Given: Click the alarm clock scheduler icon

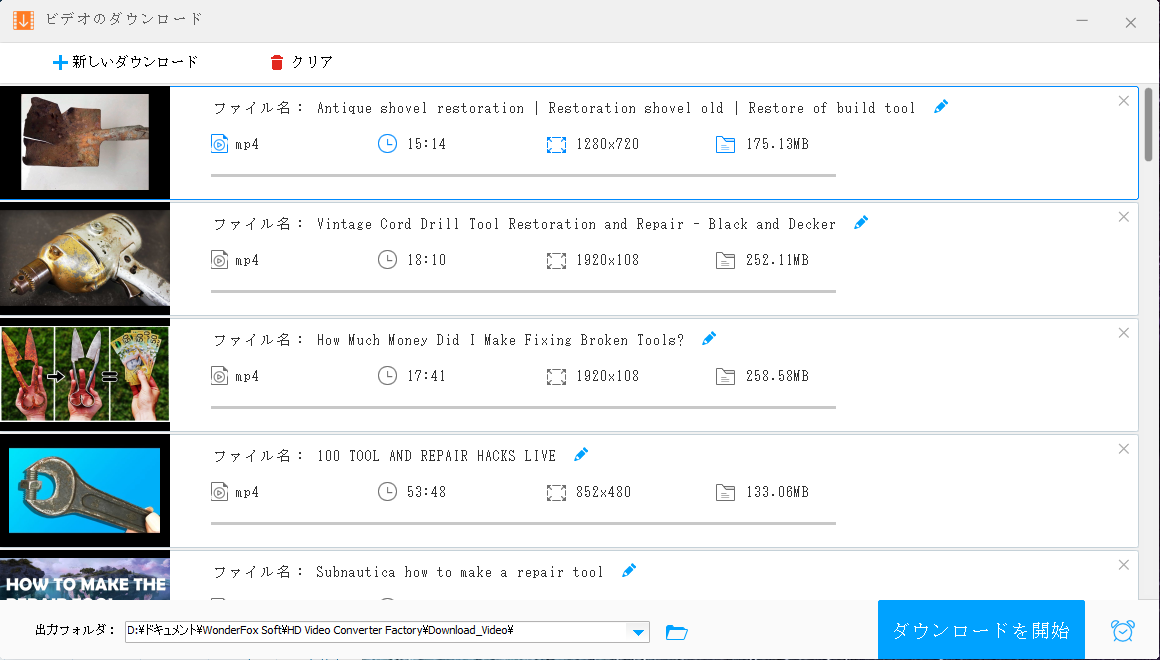Looking at the screenshot, I should point(1123,631).
